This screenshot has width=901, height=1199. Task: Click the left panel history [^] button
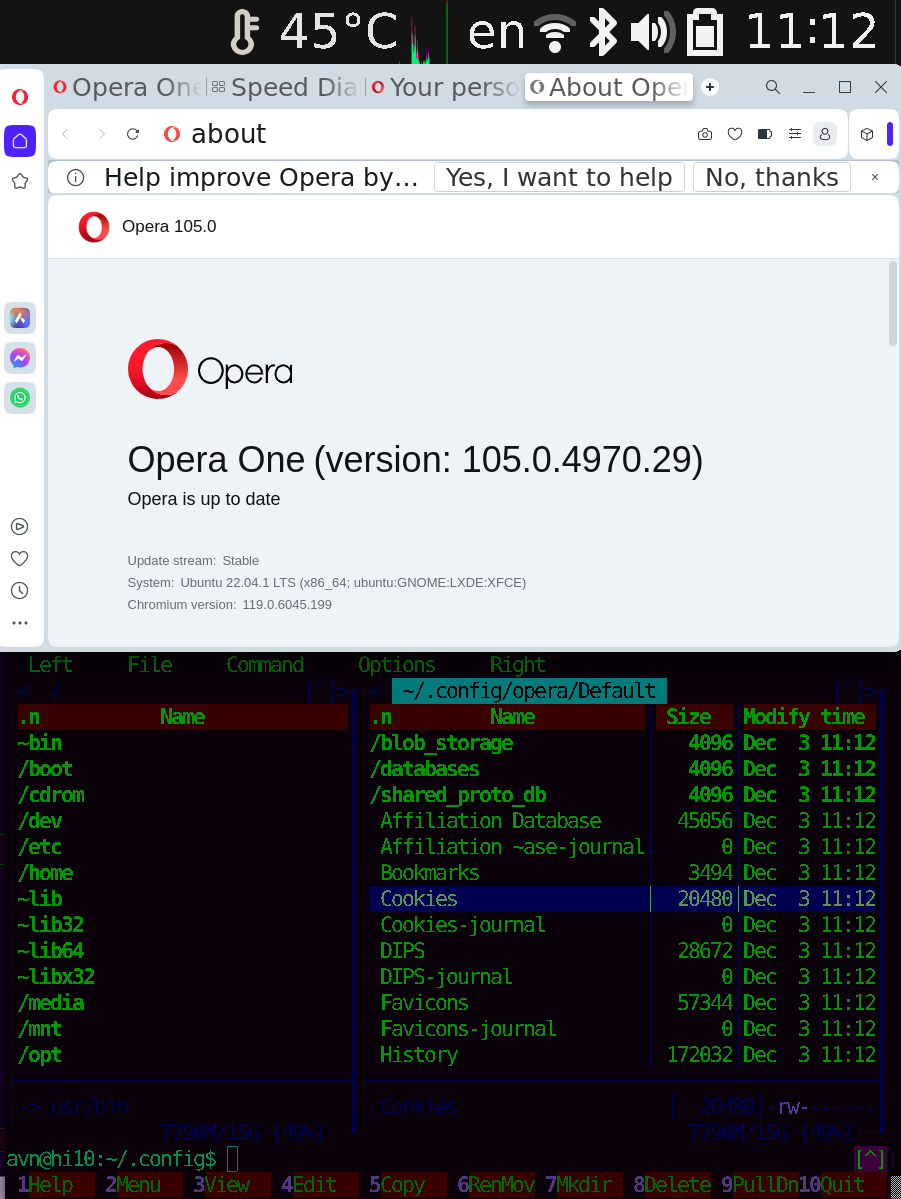pos(320,690)
